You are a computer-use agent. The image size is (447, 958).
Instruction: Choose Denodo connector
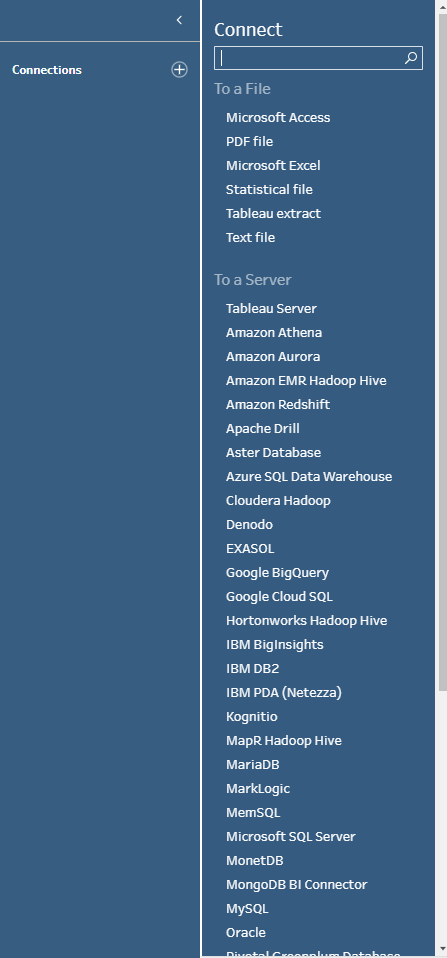pyautogui.click(x=249, y=524)
